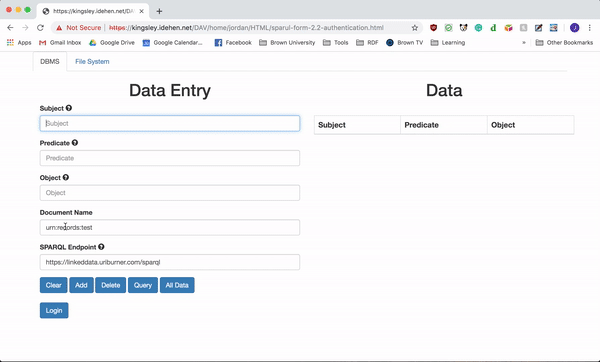
Task: Click the Object help question-mark icon
Action: 66,177
